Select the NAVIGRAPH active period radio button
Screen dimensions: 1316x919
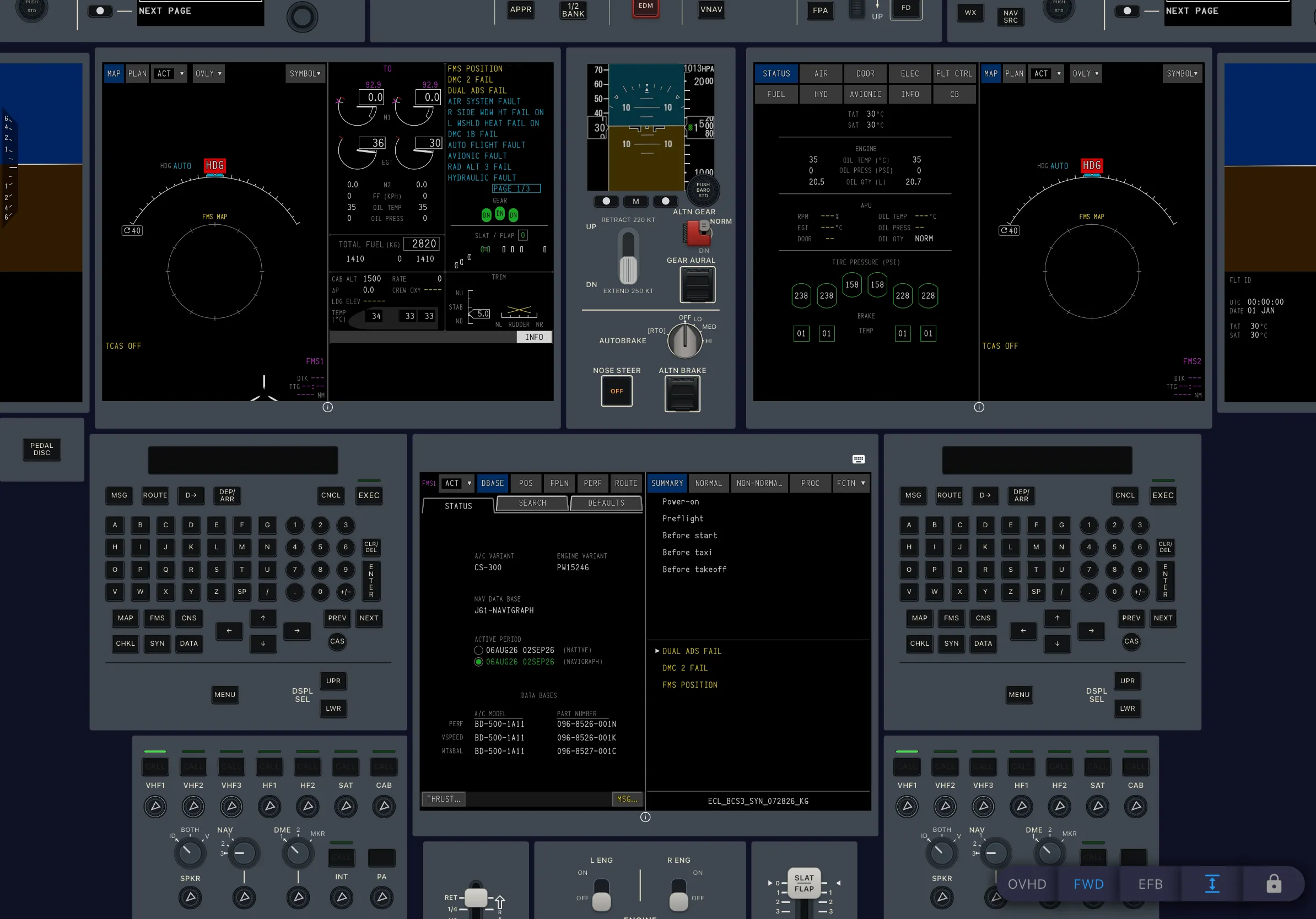(478, 662)
